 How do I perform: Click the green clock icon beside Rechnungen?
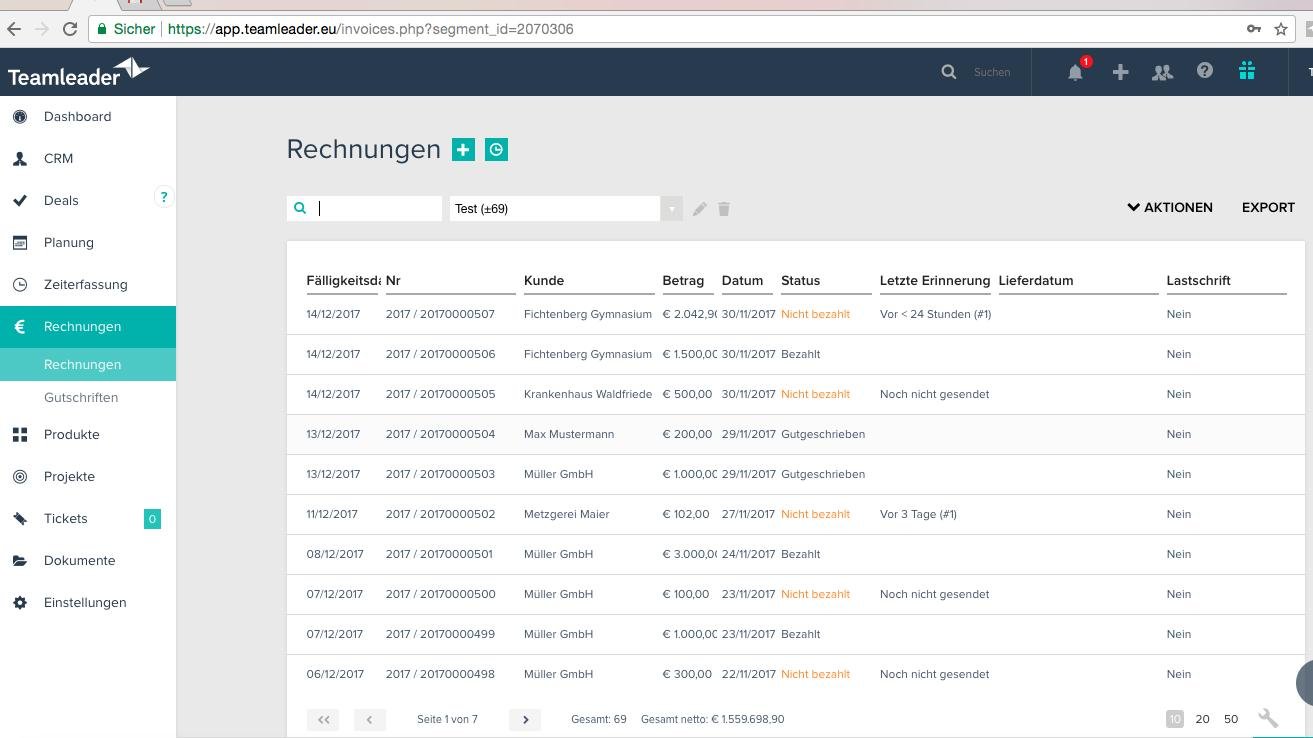pos(496,150)
